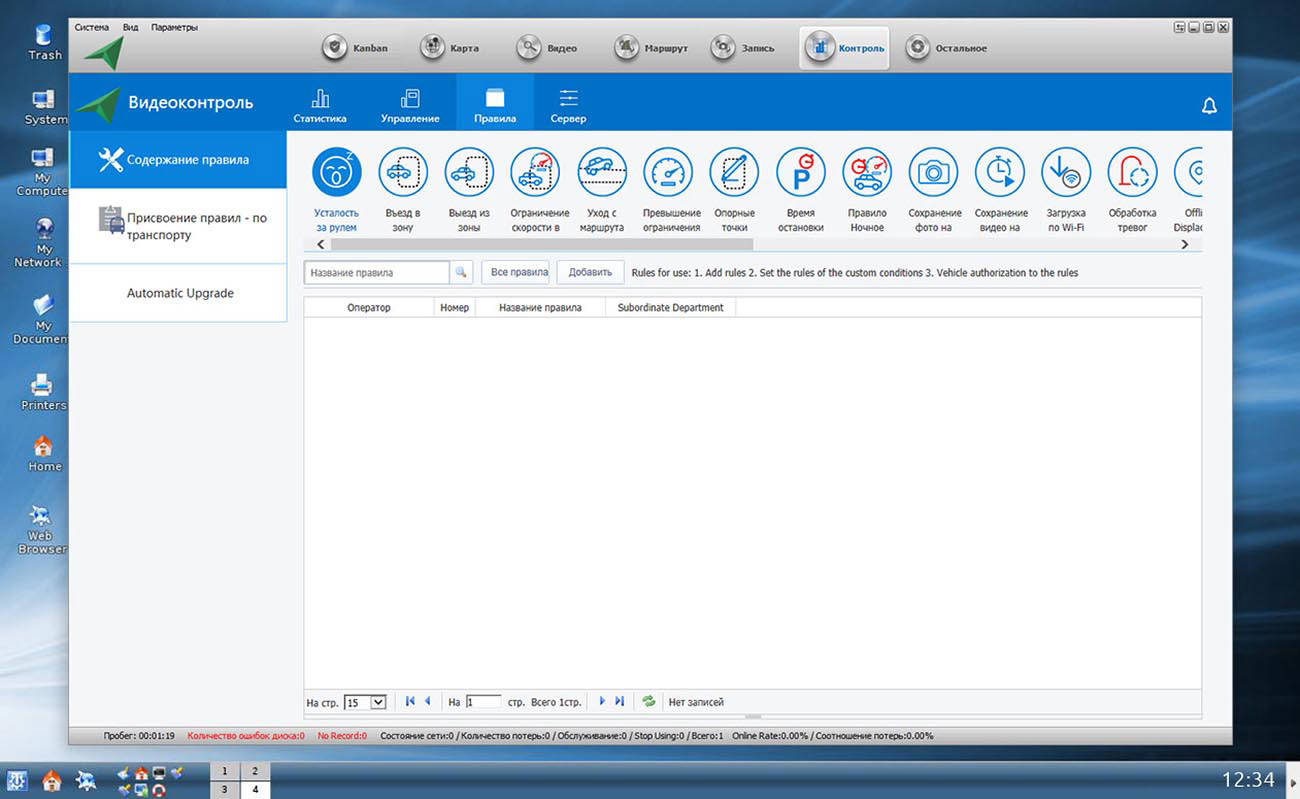Open the parking time rule icon

click(x=800, y=173)
